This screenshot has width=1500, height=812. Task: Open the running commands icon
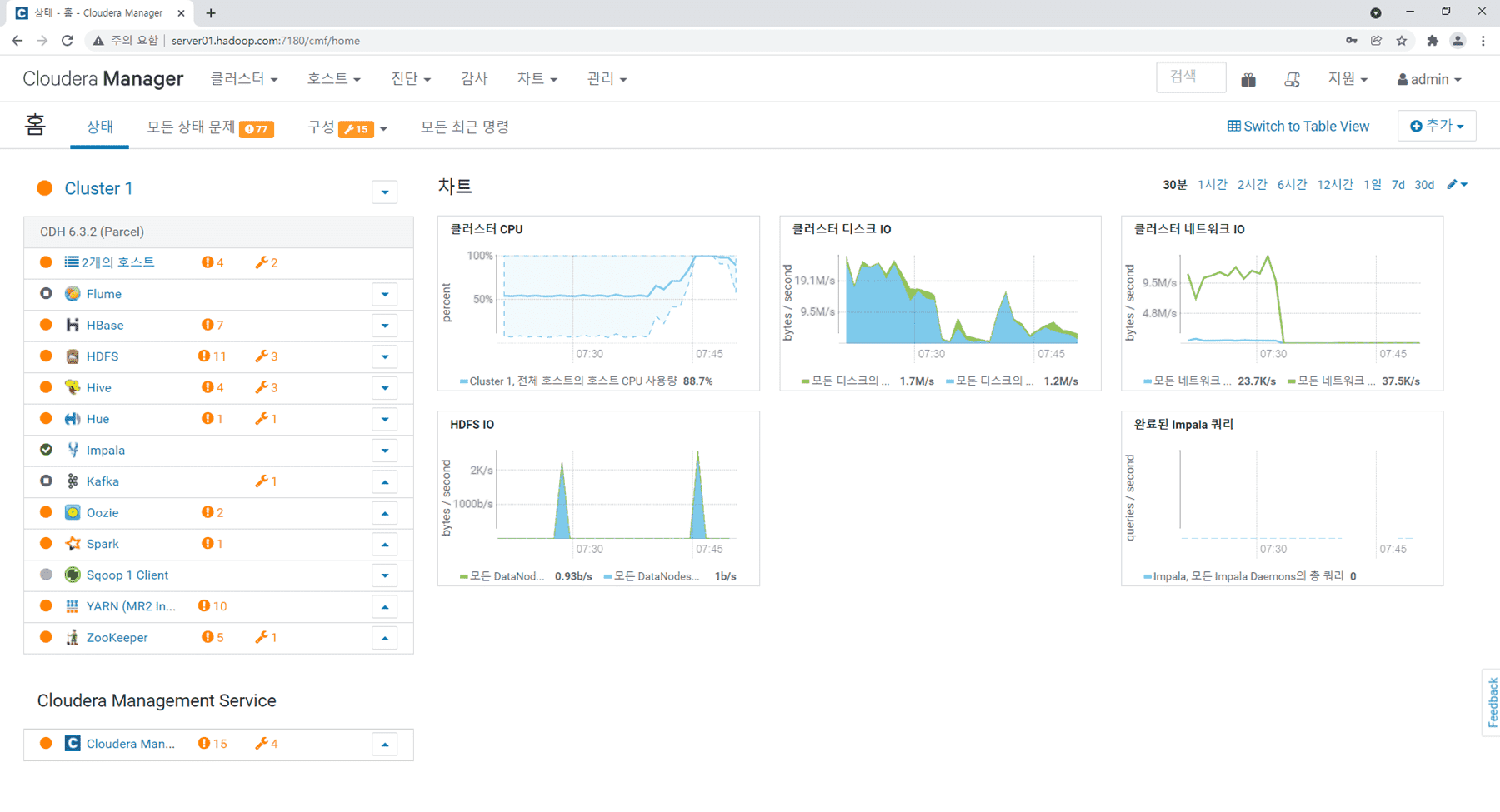(1292, 80)
